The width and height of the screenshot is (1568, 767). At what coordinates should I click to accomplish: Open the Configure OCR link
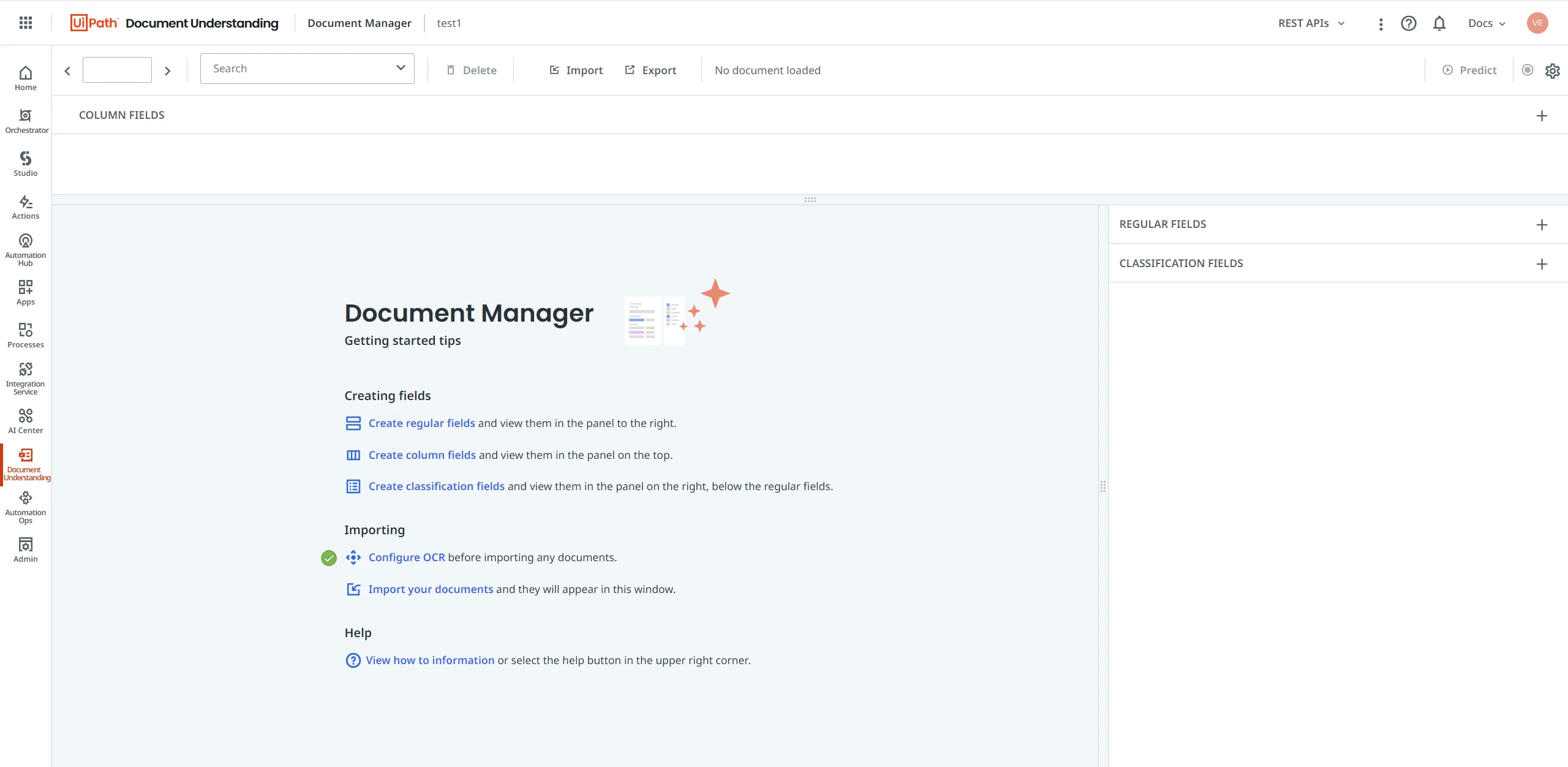tap(407, 557)
